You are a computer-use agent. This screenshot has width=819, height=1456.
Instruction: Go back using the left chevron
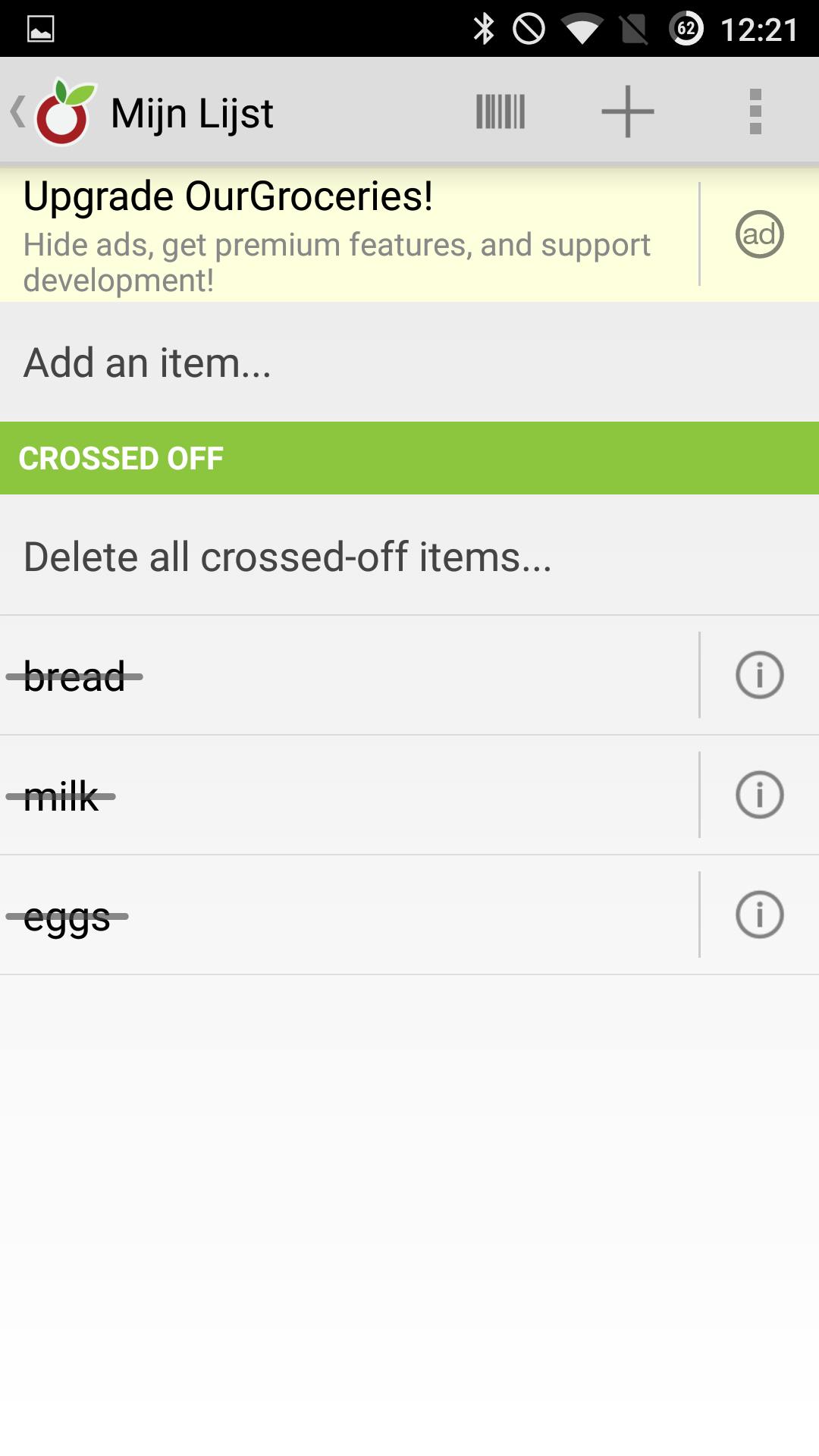17,111
